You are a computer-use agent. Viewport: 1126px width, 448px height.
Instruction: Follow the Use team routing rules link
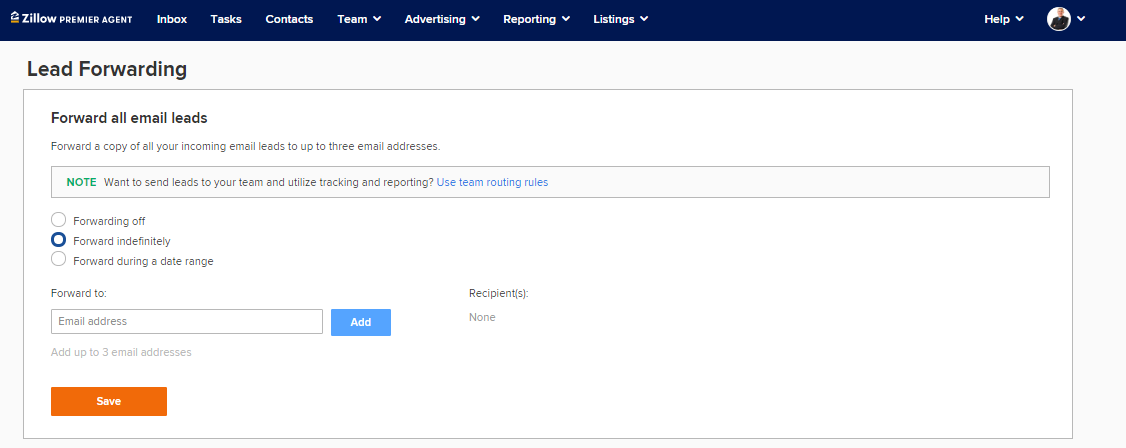point(492,182)
